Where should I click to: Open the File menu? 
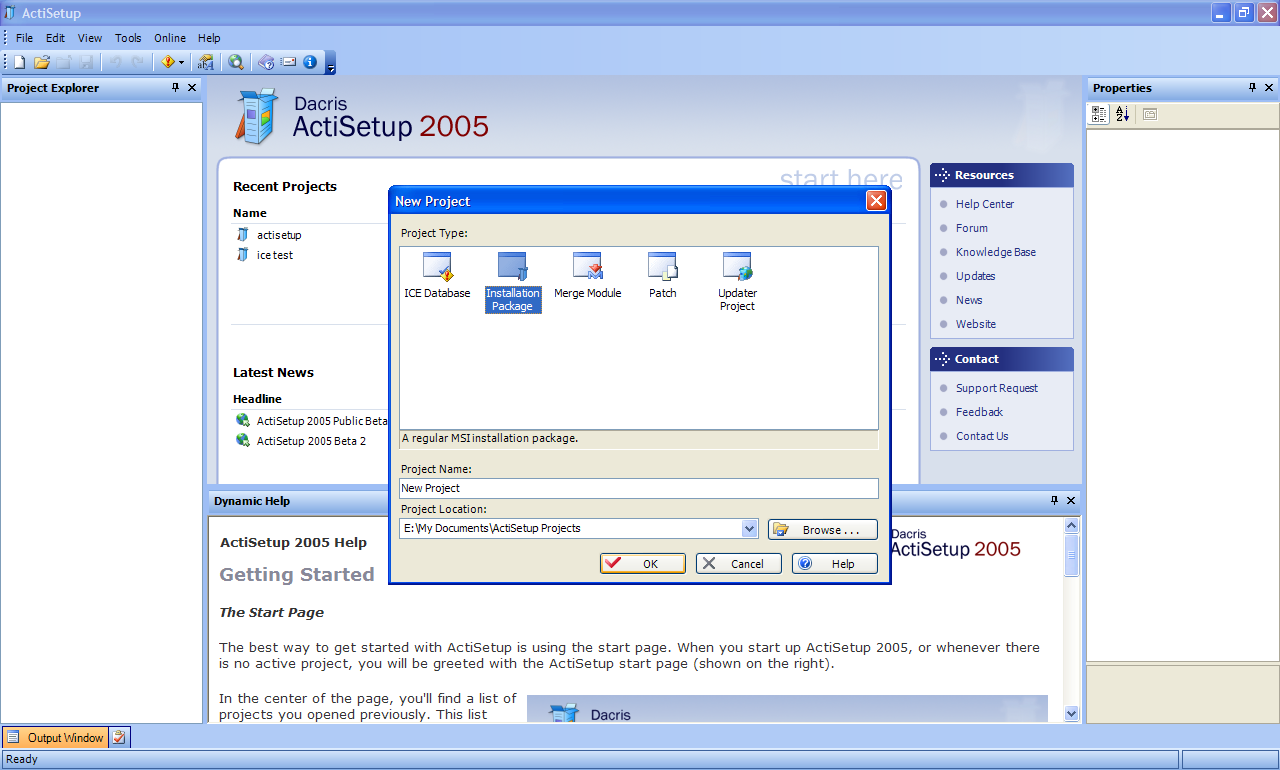click(x=25, y=38)
